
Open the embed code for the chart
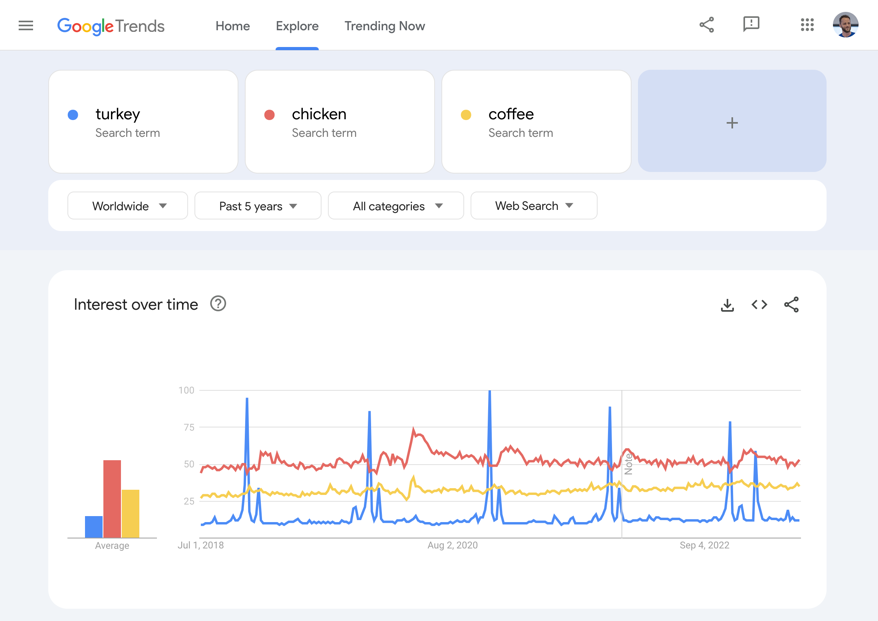point(759,305)
